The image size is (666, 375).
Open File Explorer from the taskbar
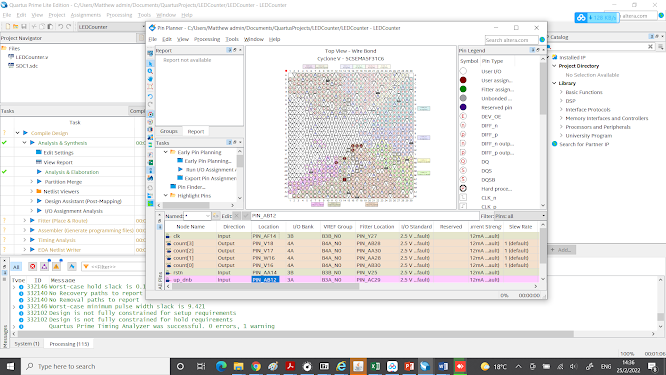(239, 366)
